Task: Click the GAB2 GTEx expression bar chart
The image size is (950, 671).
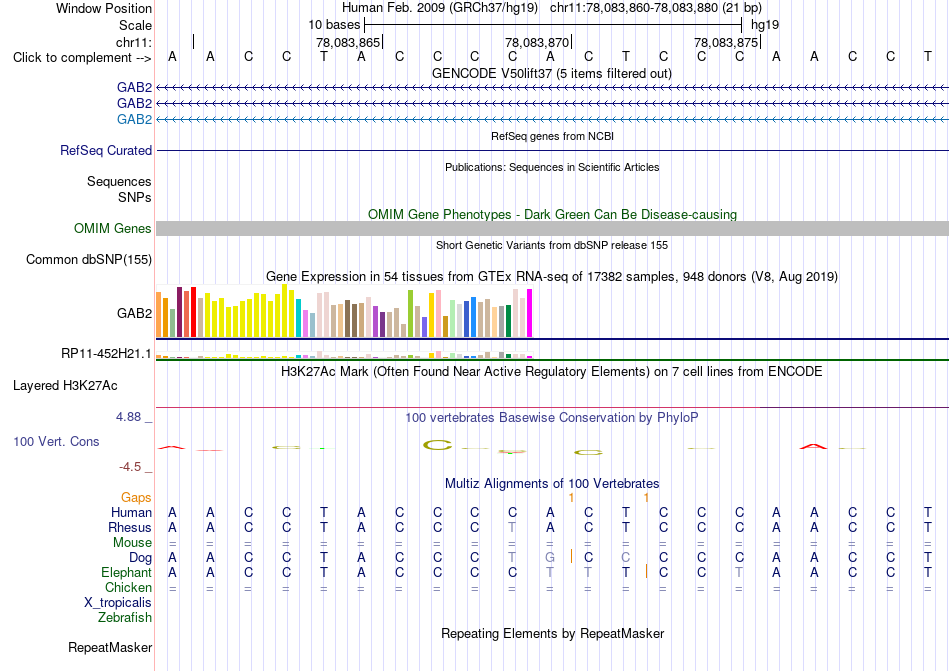Action: point(344,311)
